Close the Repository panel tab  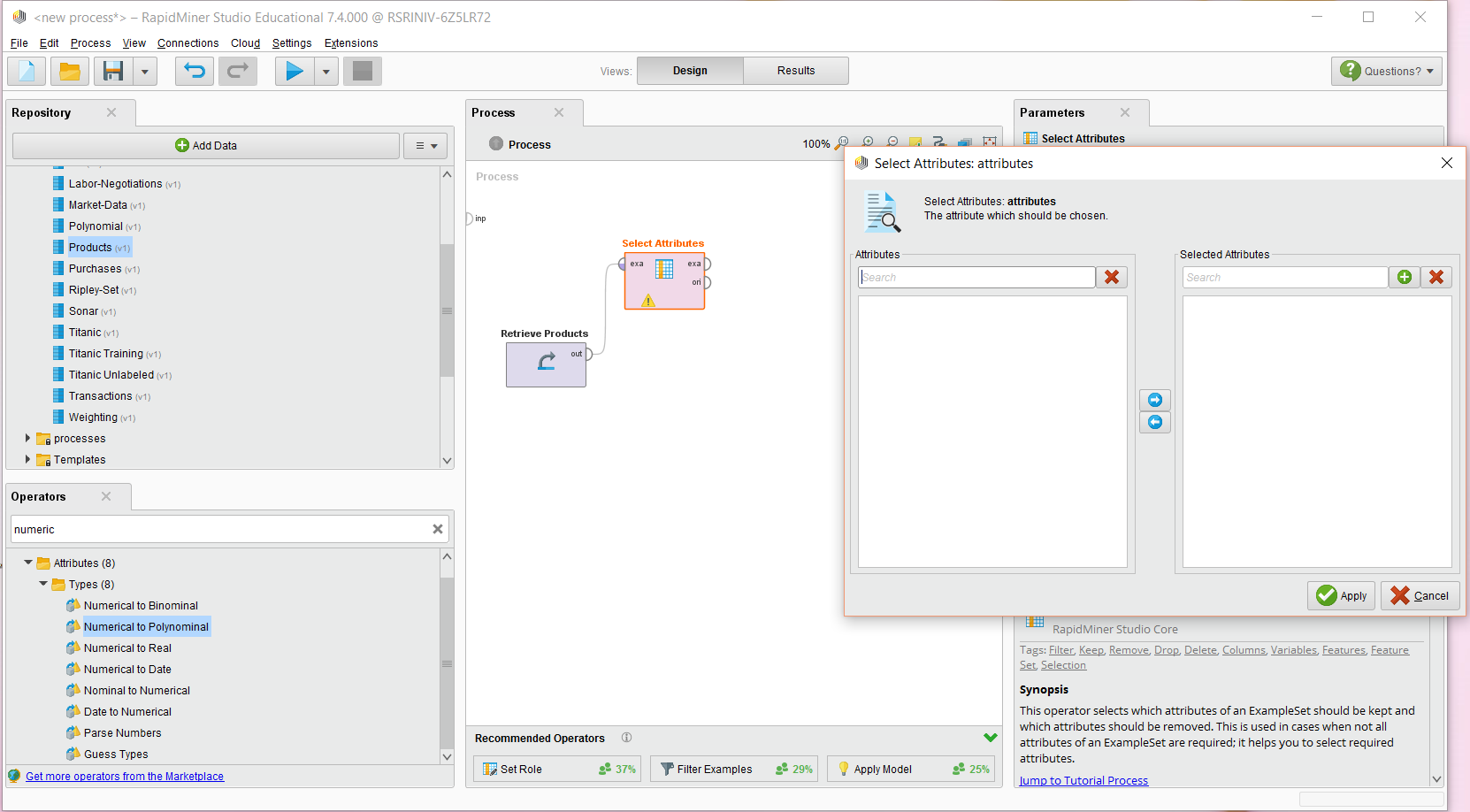click(111, 112)
